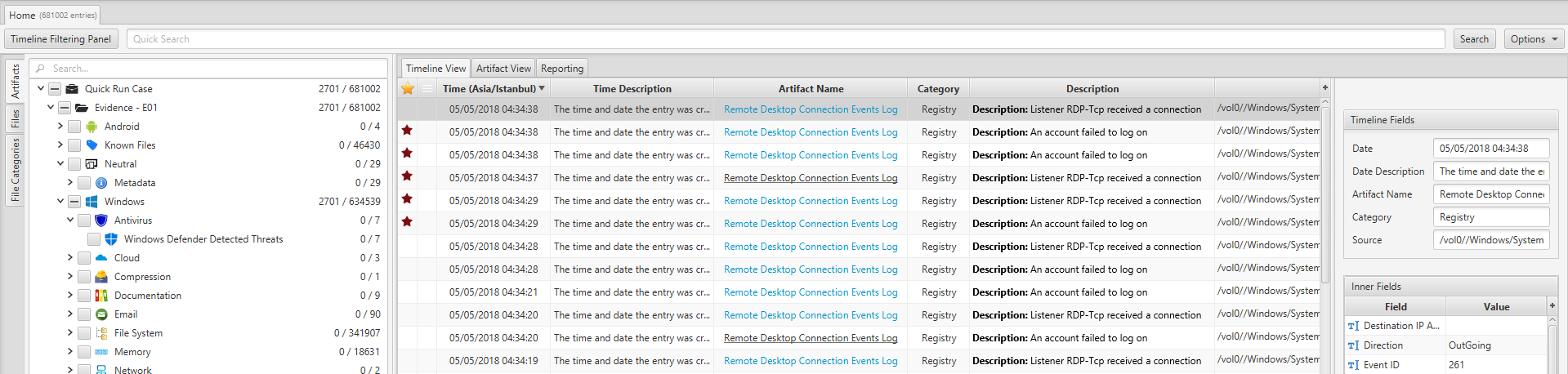Click the Known Files tag icon
The width and height of the screenshot is (1568, 374).
[x=92, y=145]
